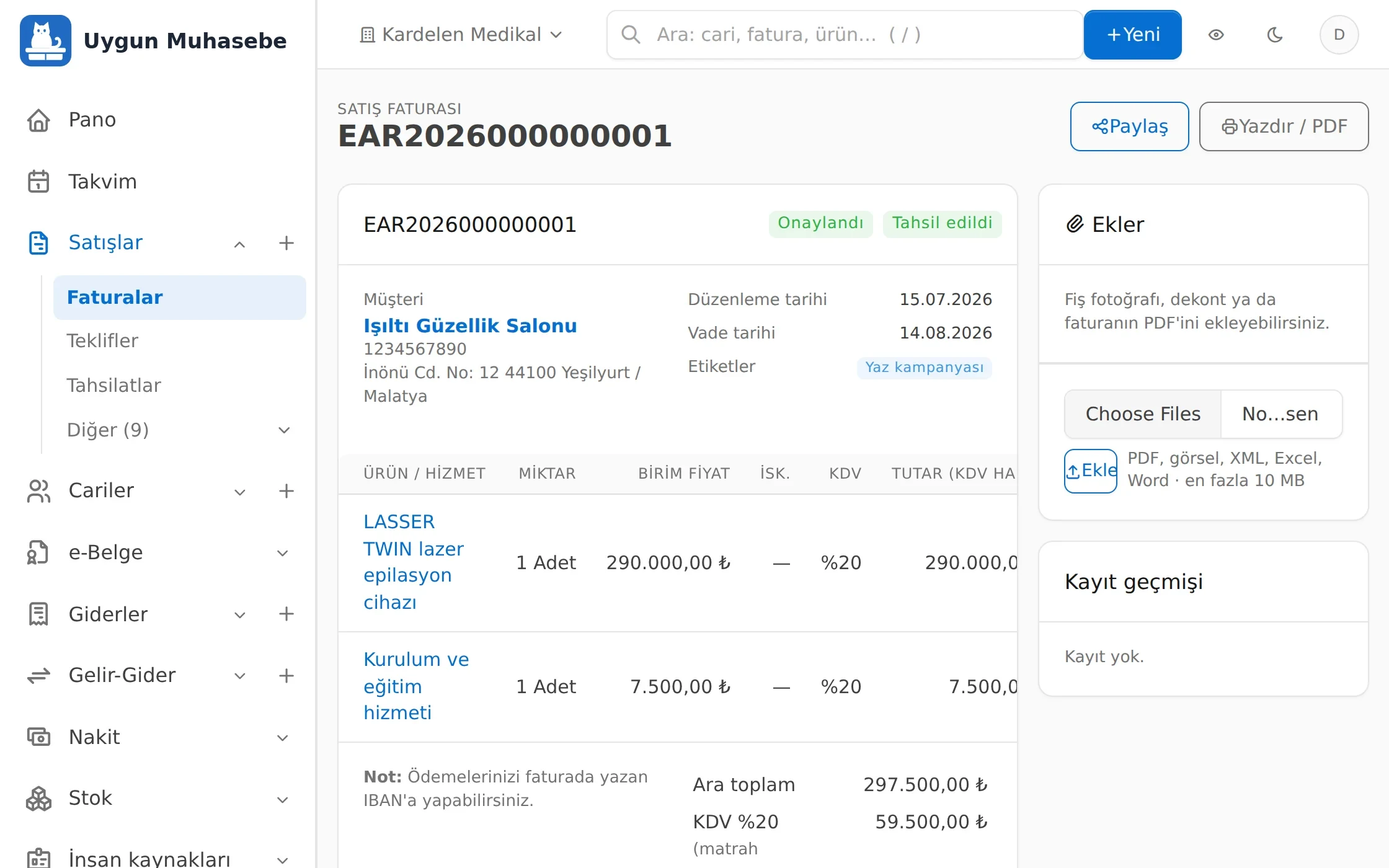The height and width of the screenshot is (868, 1389).
Task: Open Kurulum ve eğitim hizmeti link
Action: pos(416,686)
